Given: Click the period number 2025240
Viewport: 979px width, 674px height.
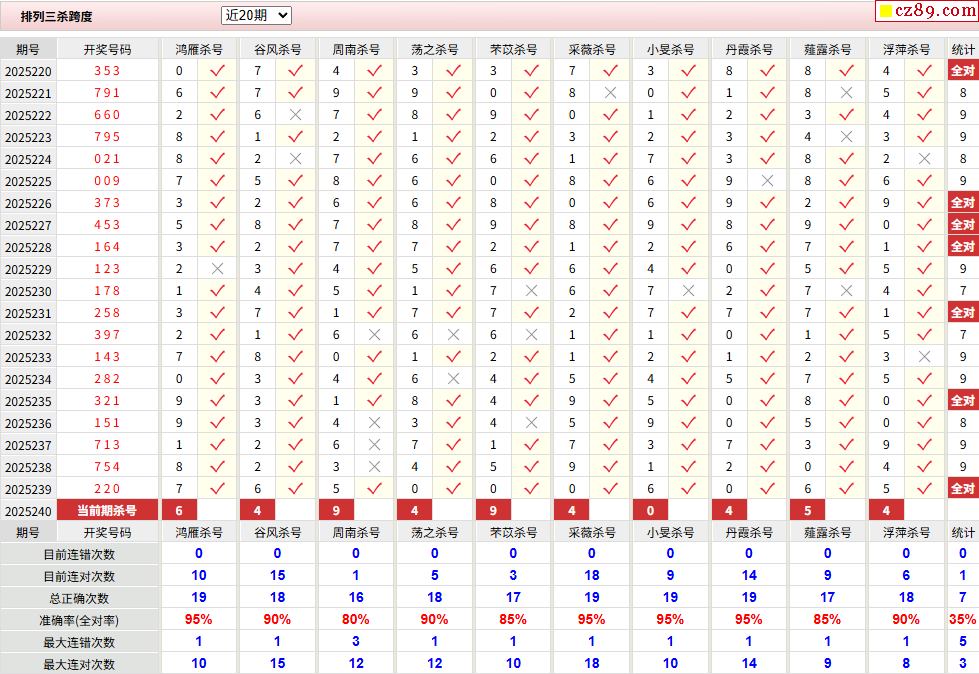Looking at the screenshot, I should coord(28,511).
